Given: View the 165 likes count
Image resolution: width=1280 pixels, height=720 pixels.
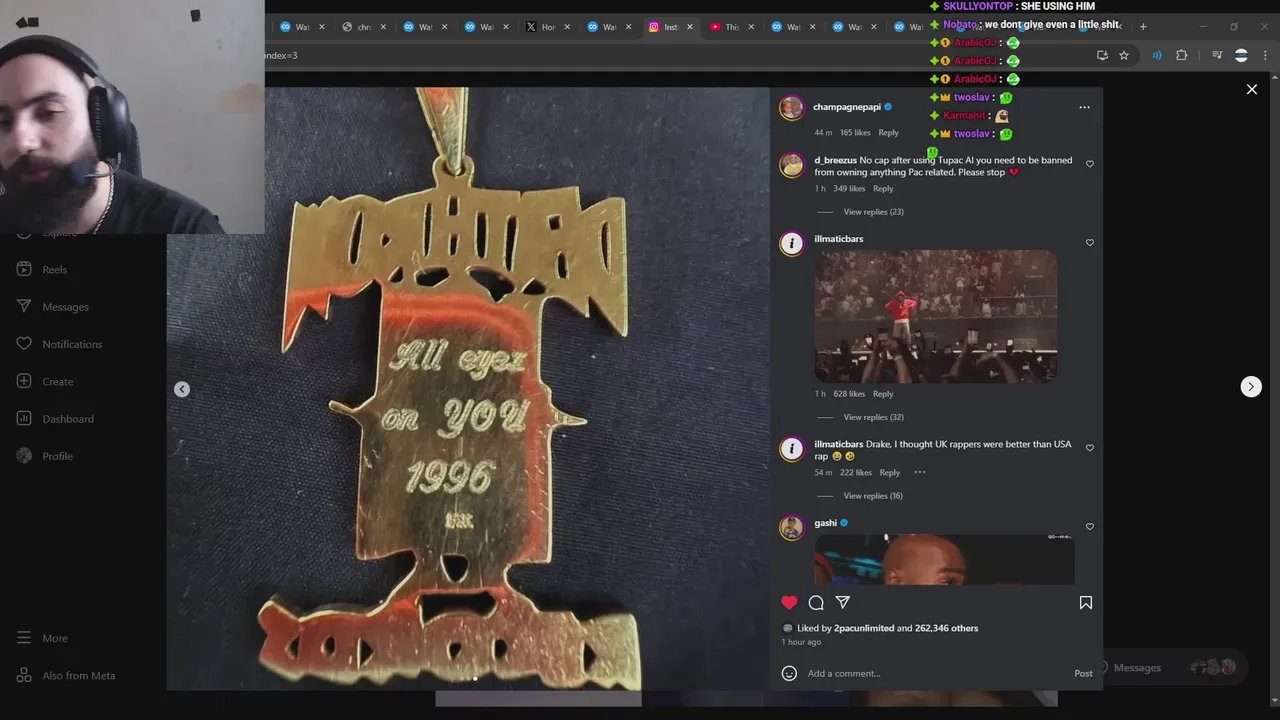Looking at the screenshot, I should pyautogui.click(x=855, y=133).
